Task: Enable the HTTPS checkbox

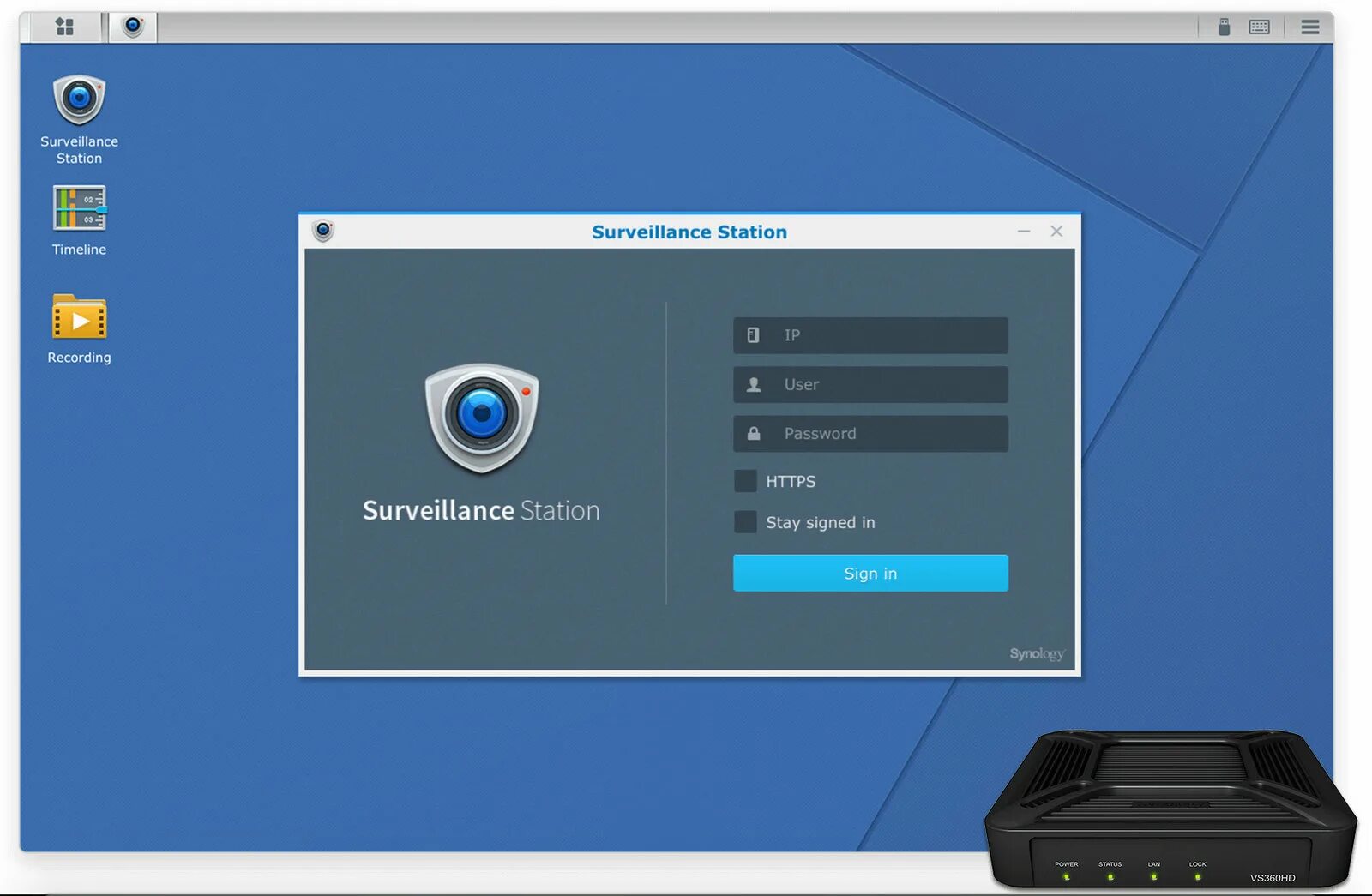Action: pyautogui.click(x=745, y=481)
